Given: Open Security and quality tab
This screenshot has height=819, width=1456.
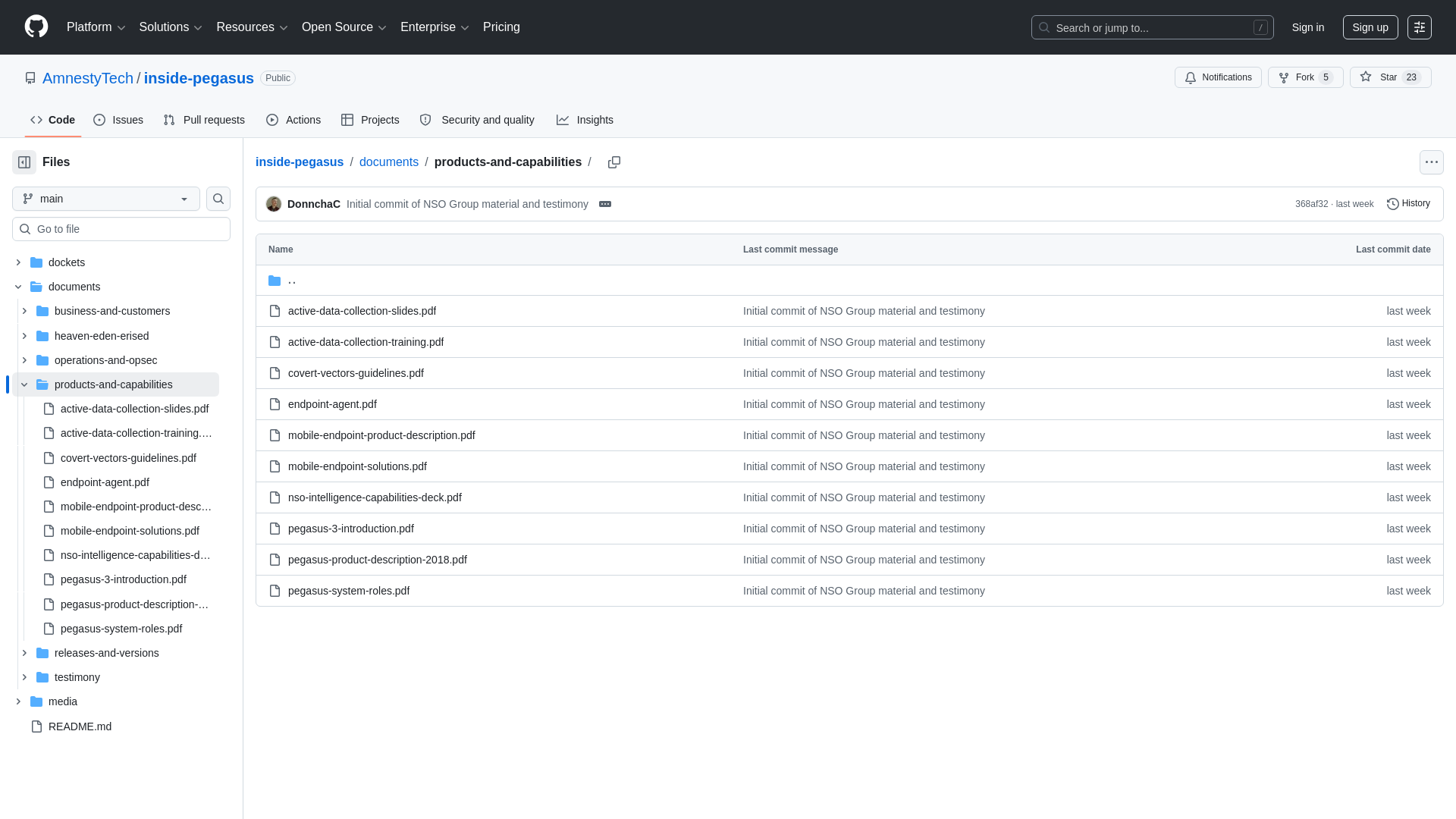Looking at the screenshot, I should tap(477, 120).
